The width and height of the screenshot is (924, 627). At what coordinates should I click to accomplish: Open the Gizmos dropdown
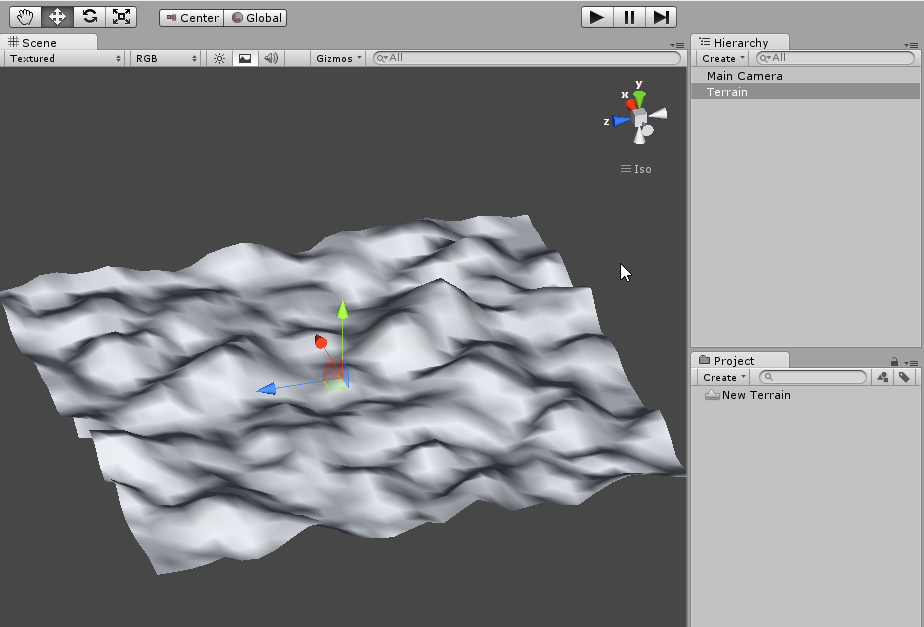[339, 58]
